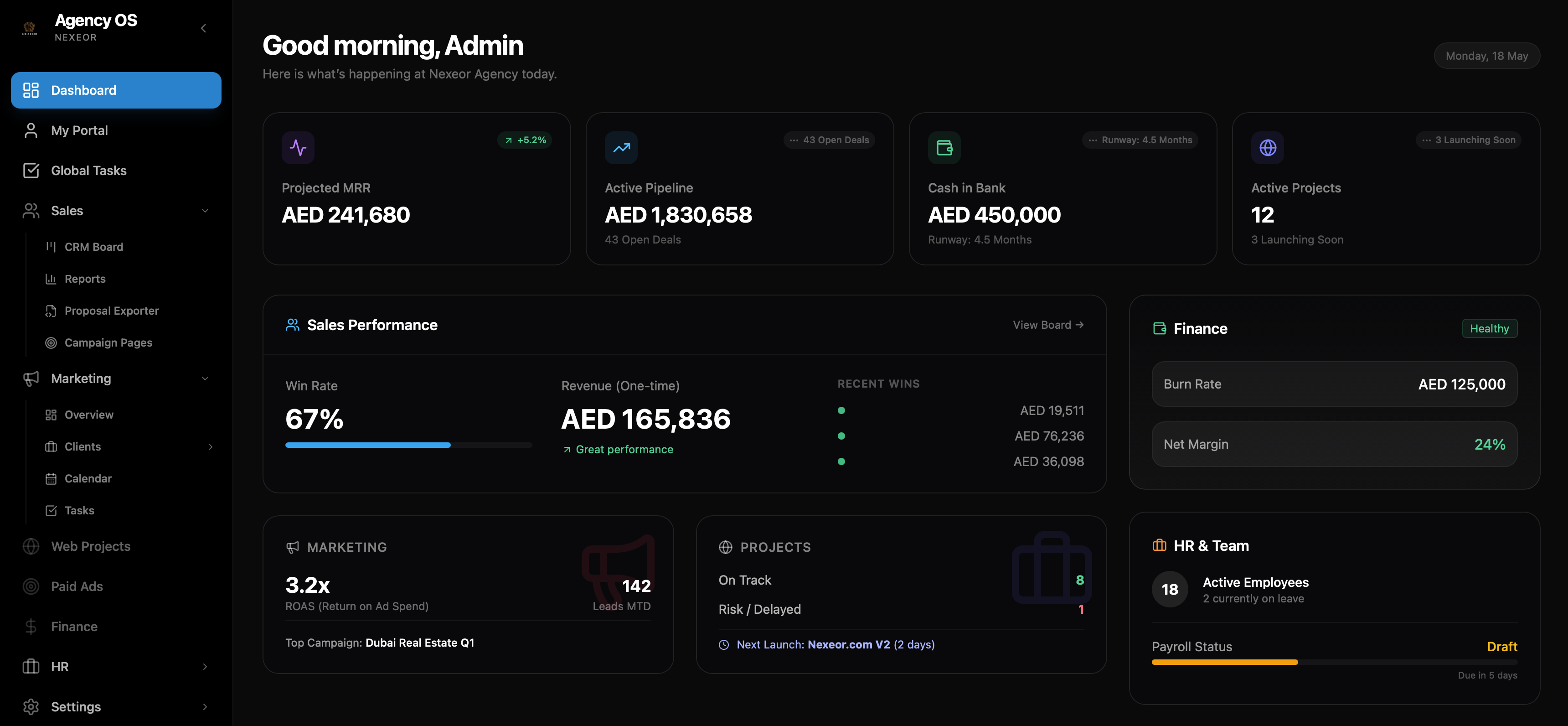Click the Cash in Bank wallet icon
The image size is (1568, 726).
[x=944, y=147]
